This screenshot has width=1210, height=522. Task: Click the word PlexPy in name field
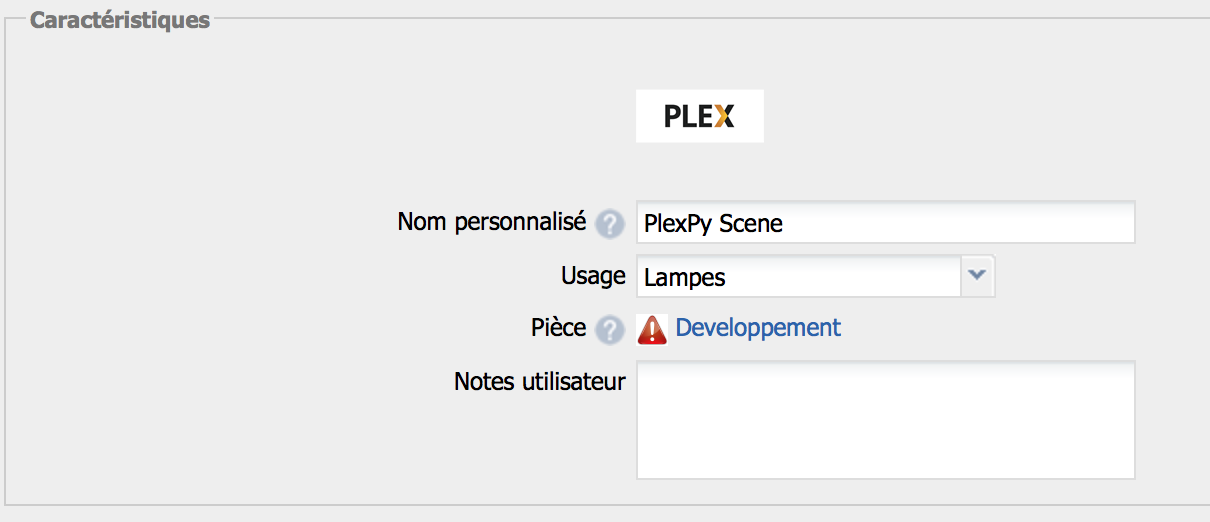pyautogui.click(x=679, y=224)
